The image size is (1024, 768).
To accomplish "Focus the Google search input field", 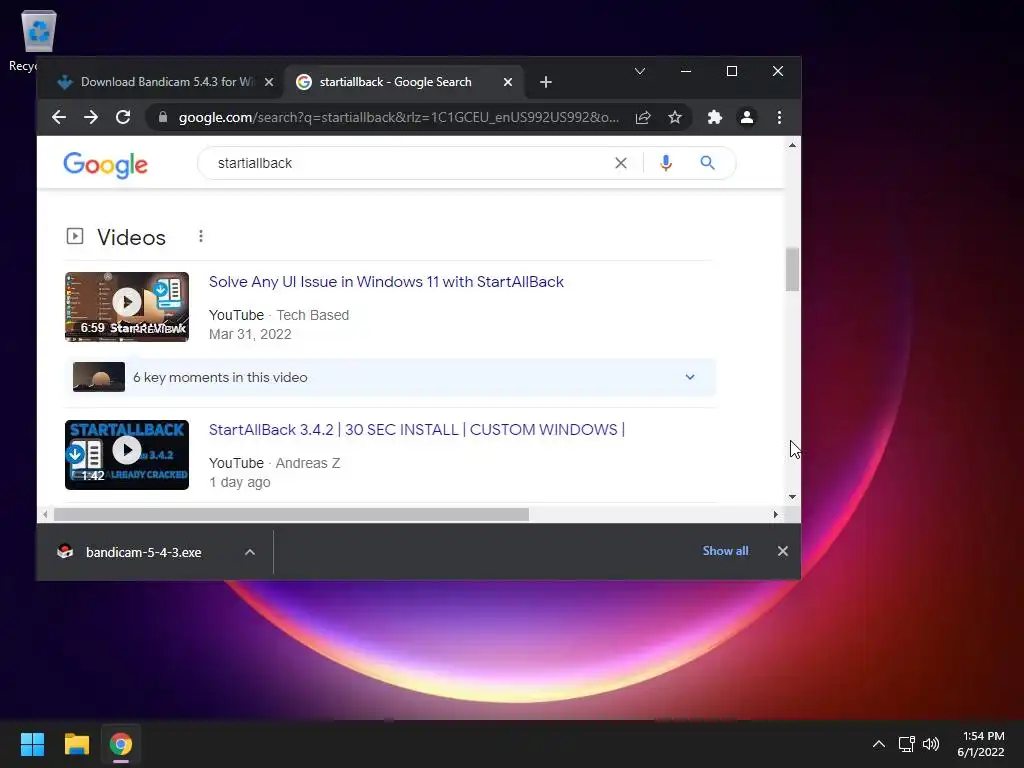I will (411, 163).
